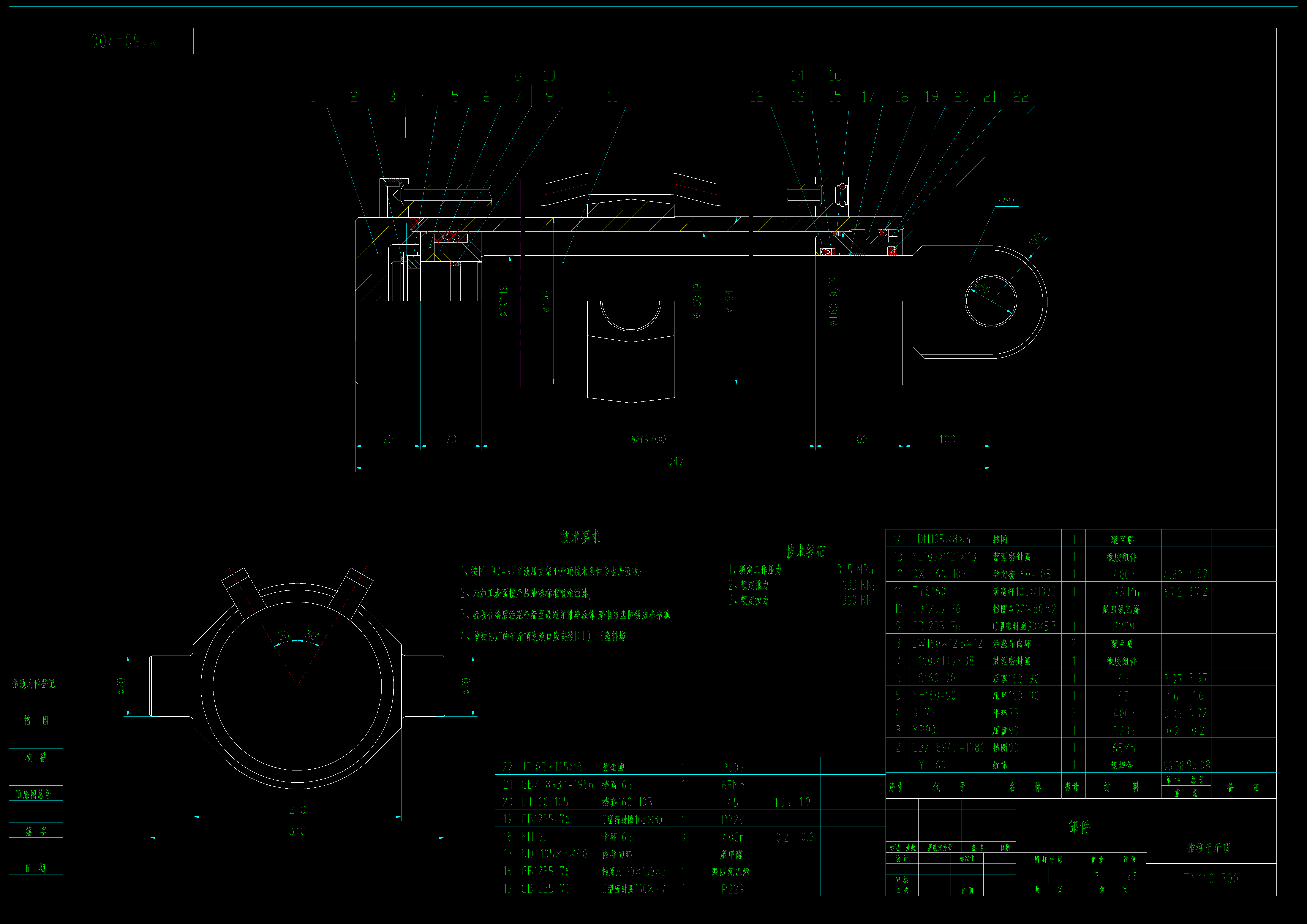Select the 633 KN rated thrust value
Screen dimensions: 1307x924
(x=858, y=585)
